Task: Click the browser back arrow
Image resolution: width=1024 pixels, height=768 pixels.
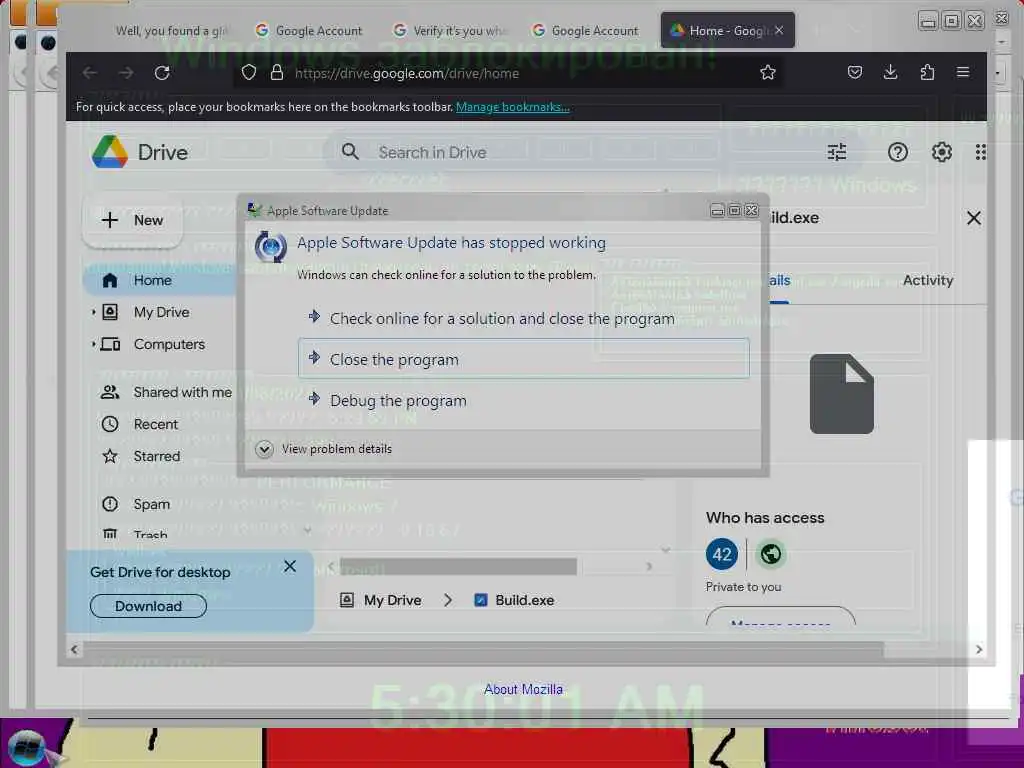Action: (x=89, y=72)
